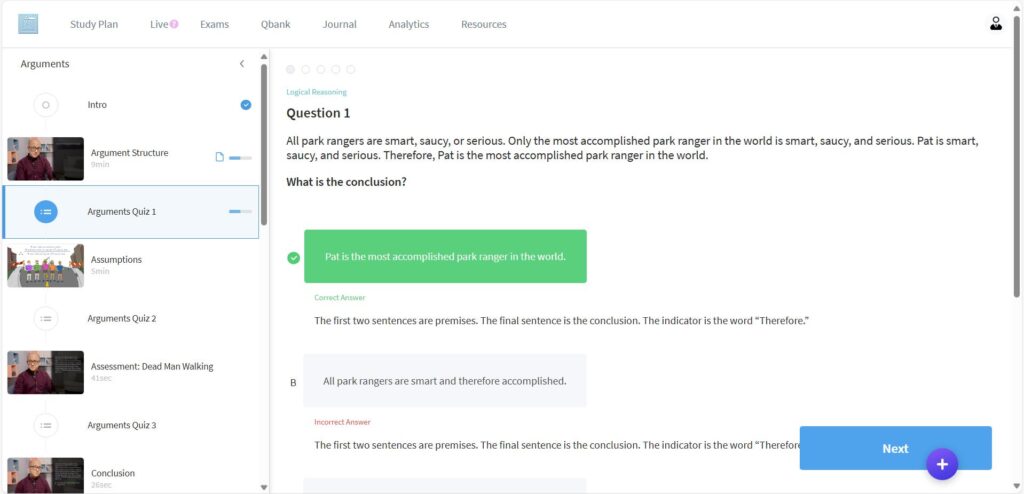The width and height of the screenshot is (1024, 494).
Task: Go to the Qbank menu
Action: [x=276, y=24]
